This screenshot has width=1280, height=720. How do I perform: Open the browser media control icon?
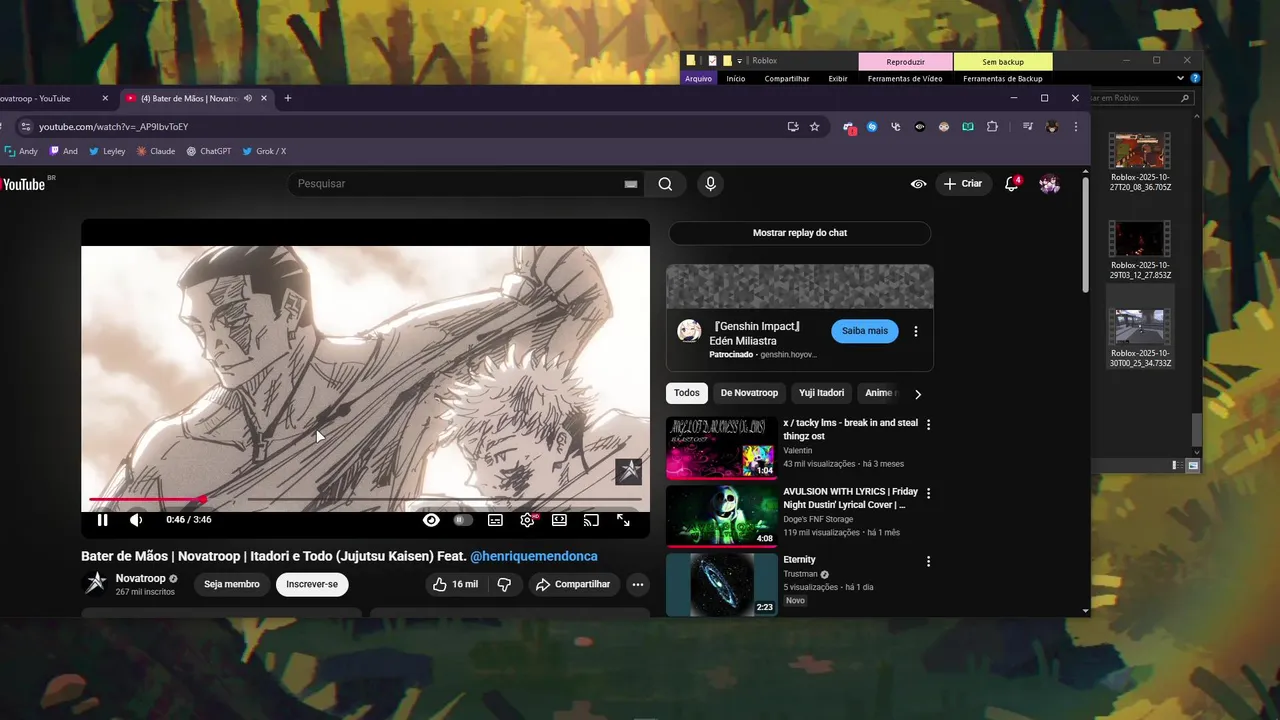pyautogui.click(x=1027, y=127)
